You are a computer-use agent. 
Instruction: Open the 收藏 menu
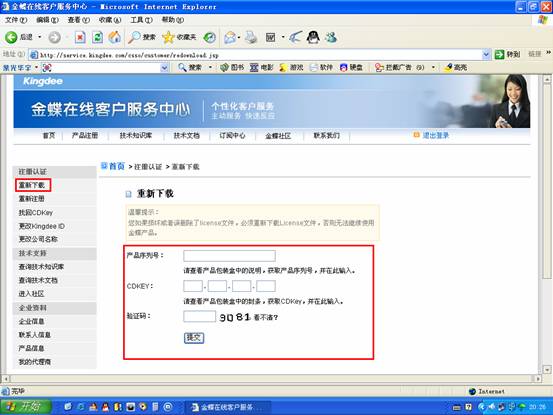pos(110,20)
